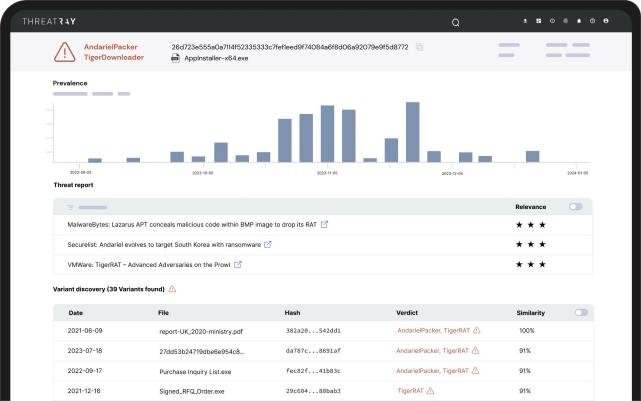Image resolution: width=641 pixels, height=401 pixels.
Task: Click the red warning triangle beside AndarielPacker
Action: (x=65, y=51)
